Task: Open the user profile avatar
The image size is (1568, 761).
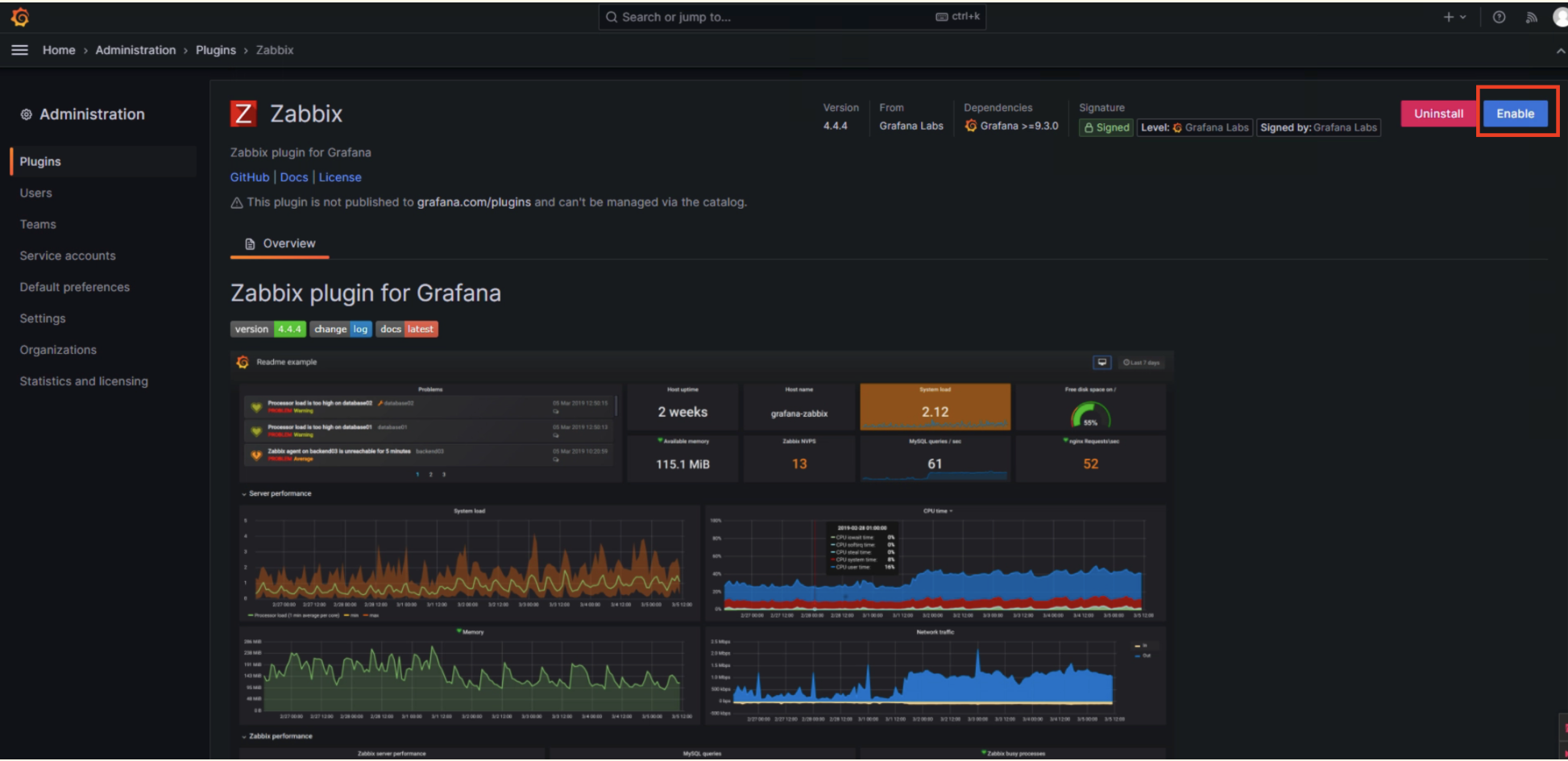Action: 1560,17
